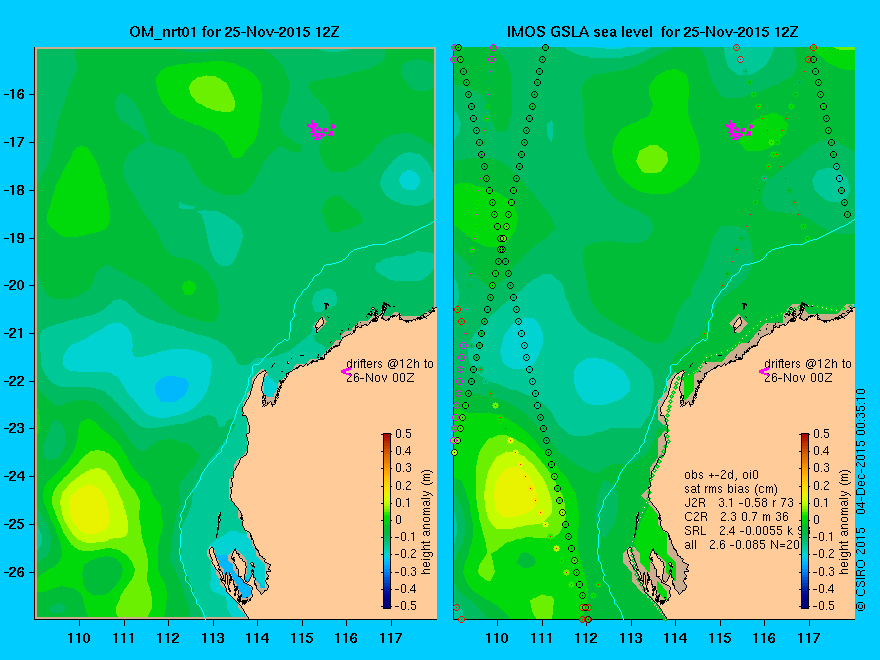Click the CSIRO 2015 copyright timestamp text

[x=860, y=500]
